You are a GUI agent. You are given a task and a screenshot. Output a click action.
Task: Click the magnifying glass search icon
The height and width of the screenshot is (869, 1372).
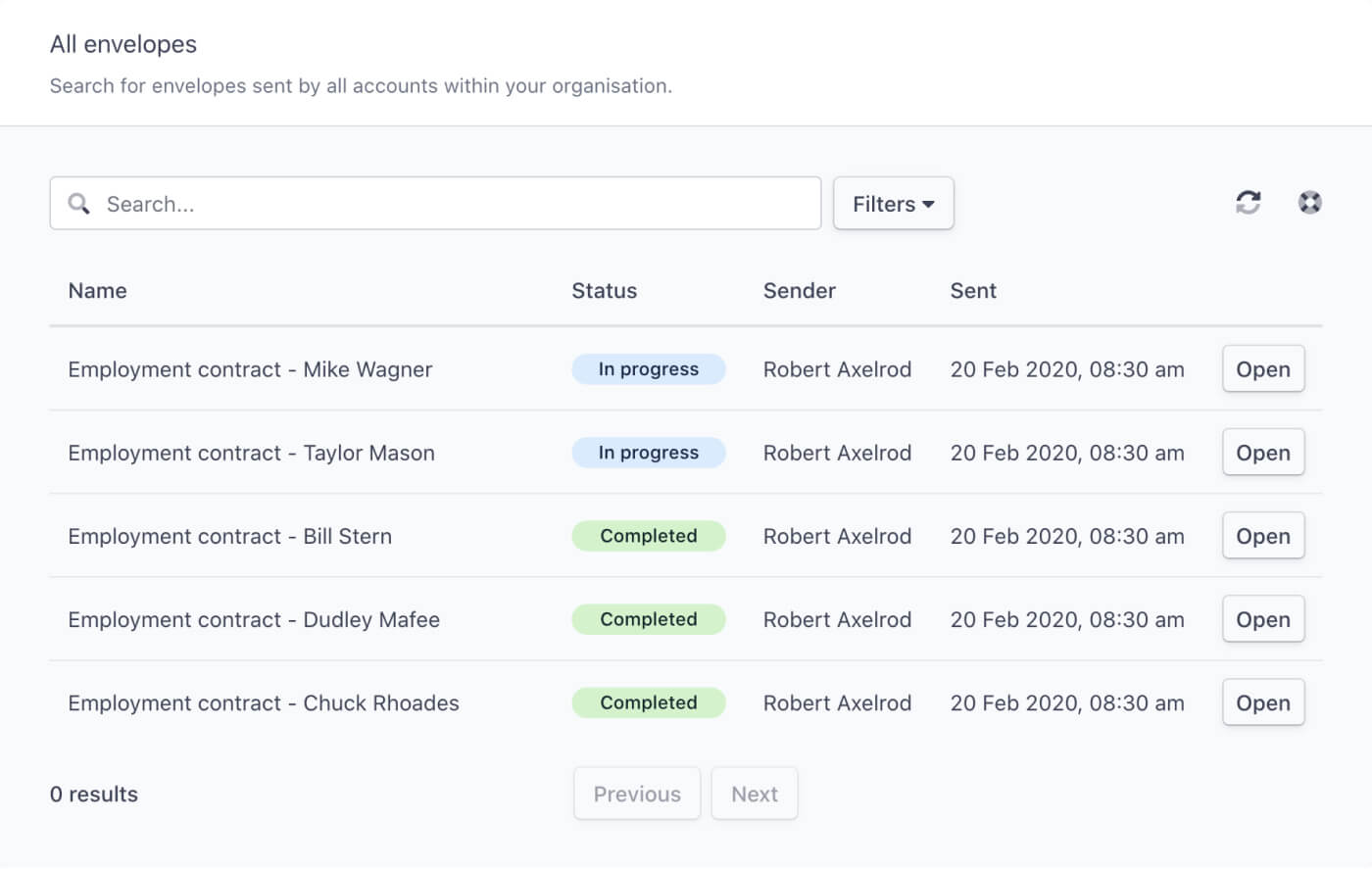tap(79, 204)
